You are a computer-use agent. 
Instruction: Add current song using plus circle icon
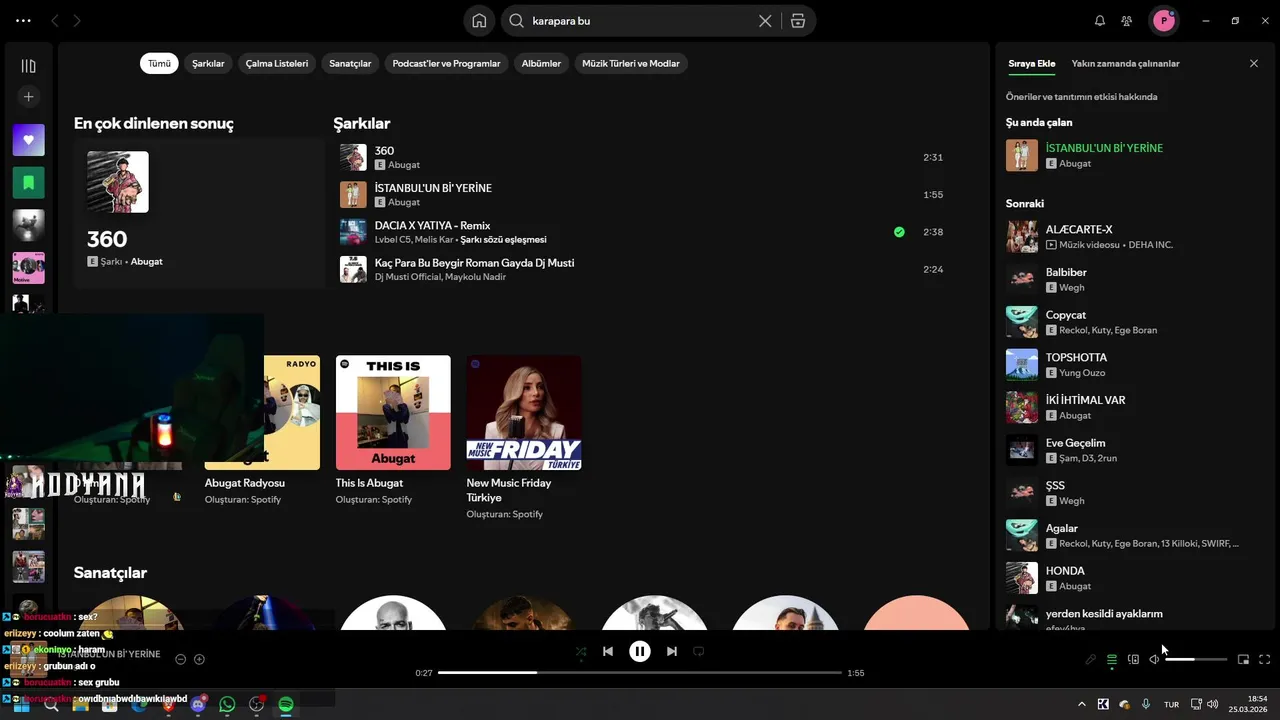199,659
